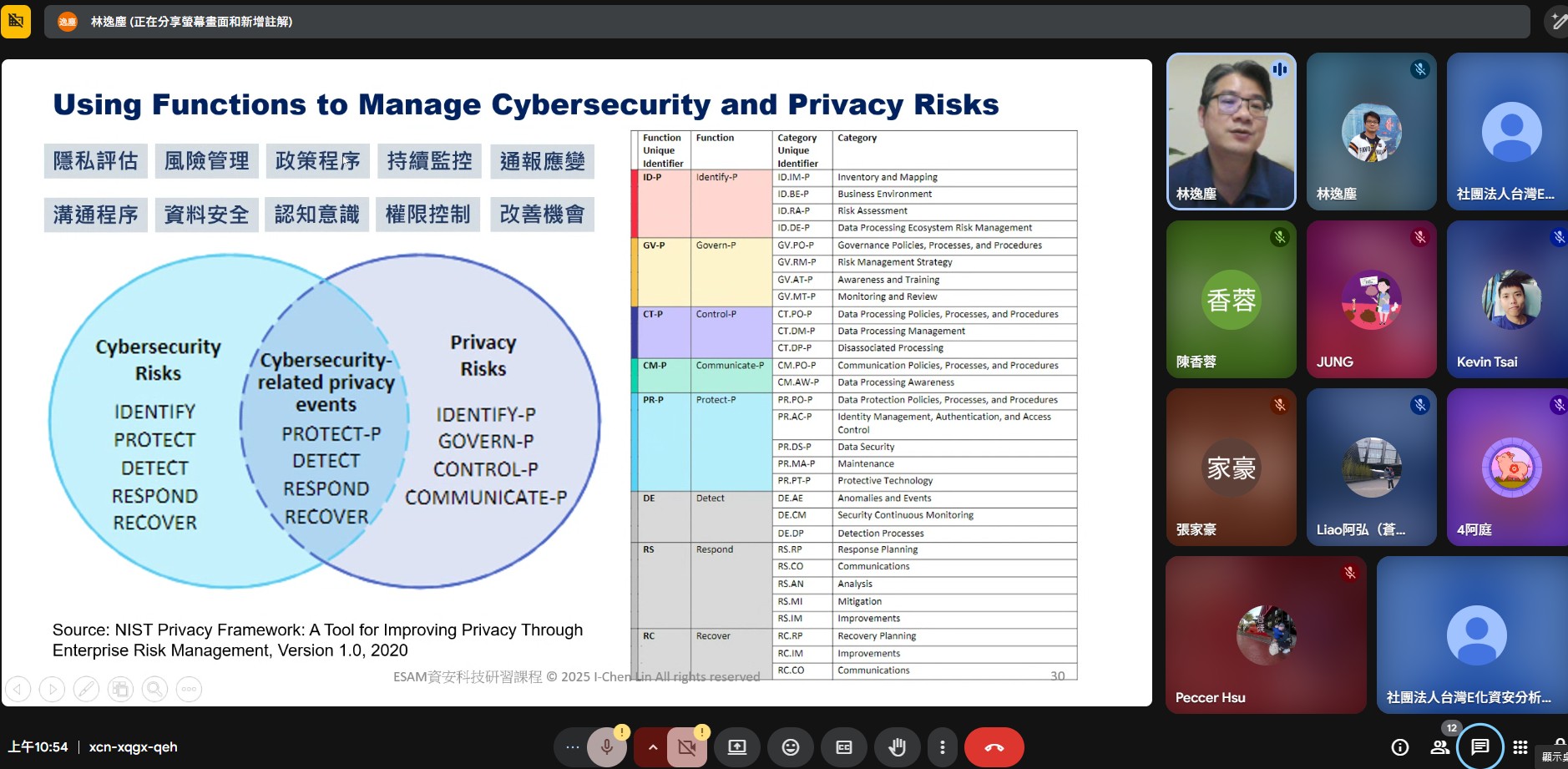
Task: Select Kevin Tsai's video tile
Action: tap(1507, 299)
